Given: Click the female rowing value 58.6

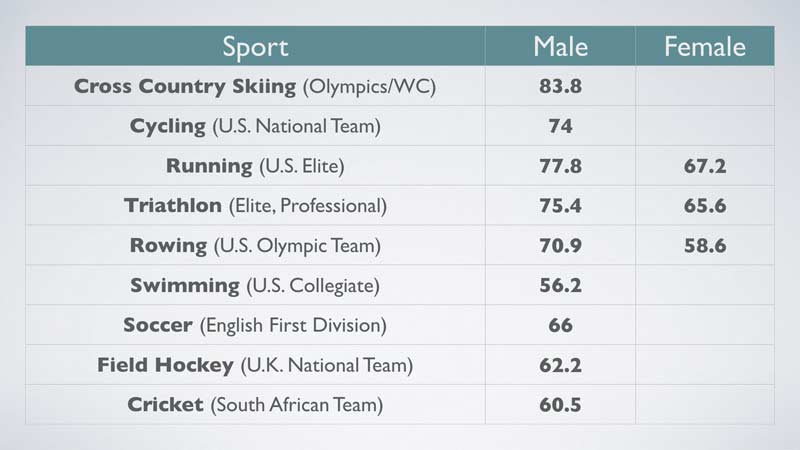Looking at the screenshot, I should point(705,245).
